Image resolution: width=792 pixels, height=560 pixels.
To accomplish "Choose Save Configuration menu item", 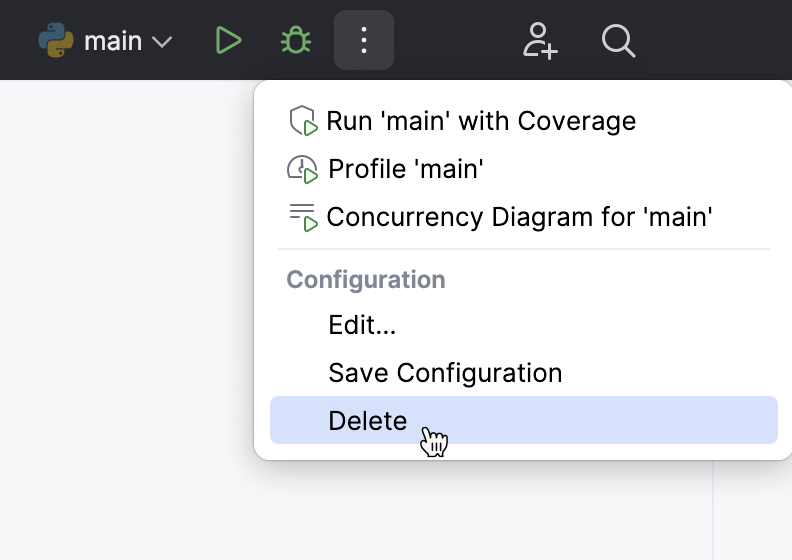I will (445, 373).
